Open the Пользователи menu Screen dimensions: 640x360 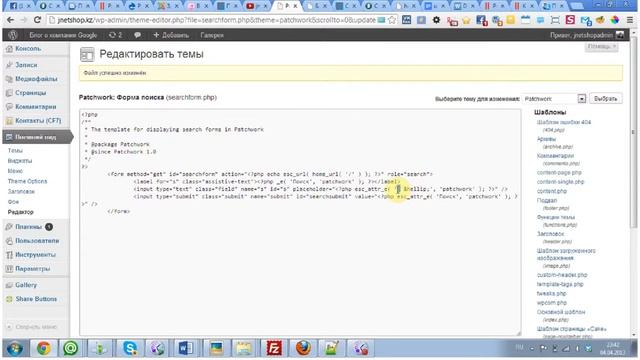click(36, 240)
